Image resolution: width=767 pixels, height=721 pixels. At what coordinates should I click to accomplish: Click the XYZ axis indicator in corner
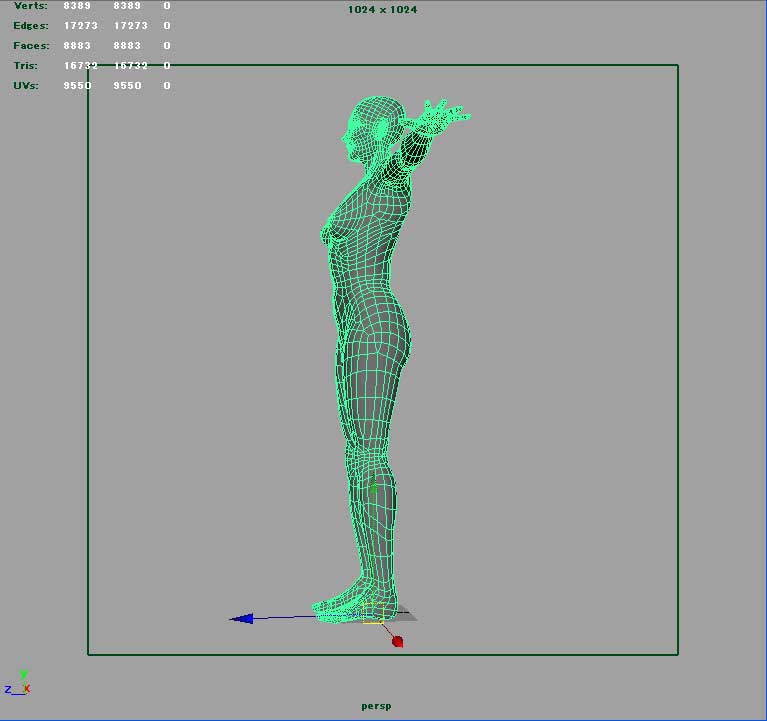(x=19, y=683)
